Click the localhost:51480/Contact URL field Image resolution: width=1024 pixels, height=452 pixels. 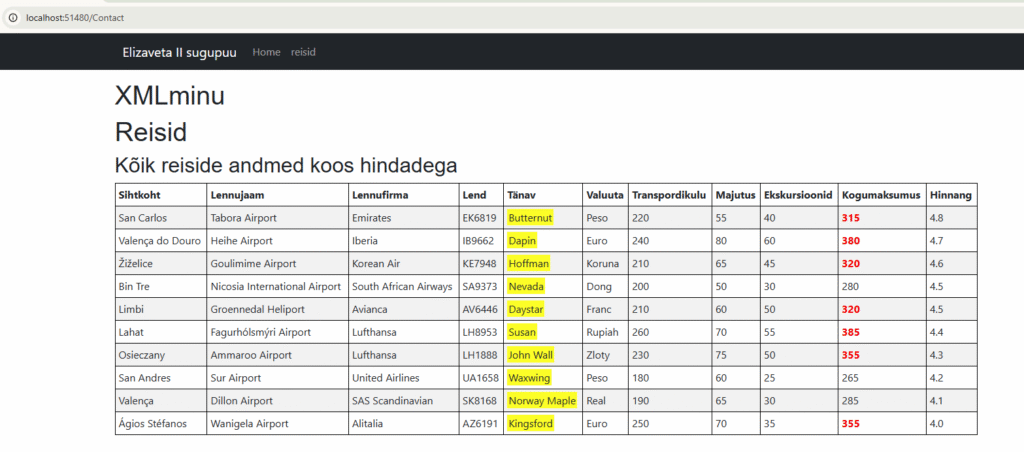pyautogui.click(x=75, y=18)
